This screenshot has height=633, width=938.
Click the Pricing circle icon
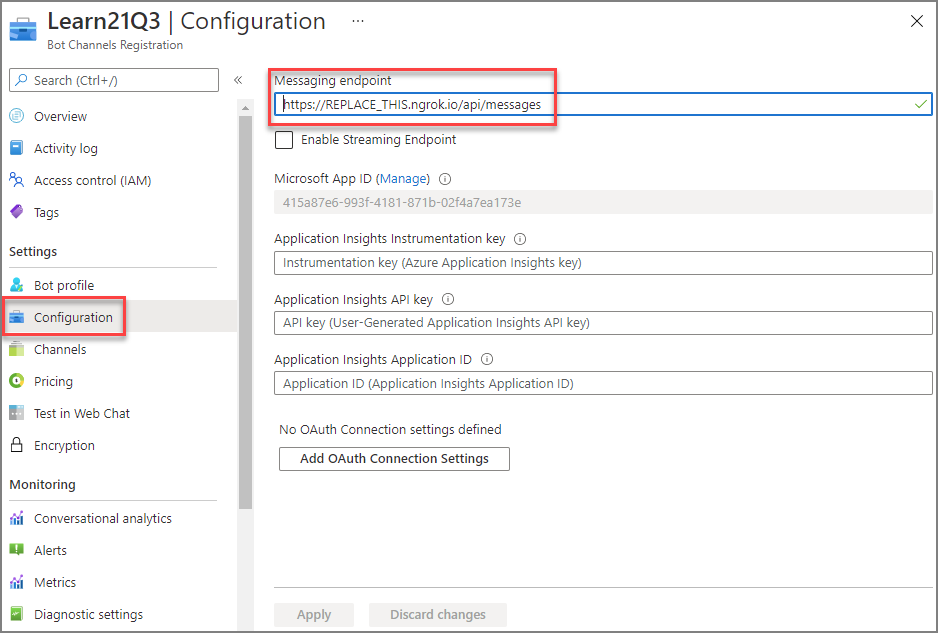pos(17,381)
